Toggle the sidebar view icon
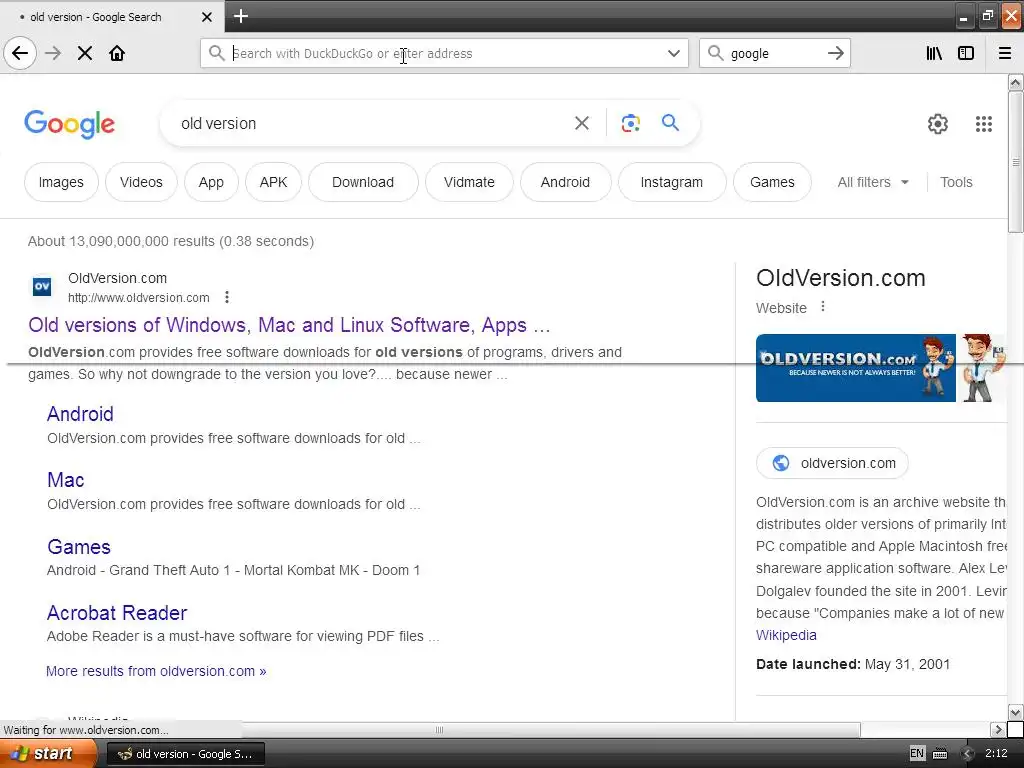 pyautogui.click(x=966, y=54)
